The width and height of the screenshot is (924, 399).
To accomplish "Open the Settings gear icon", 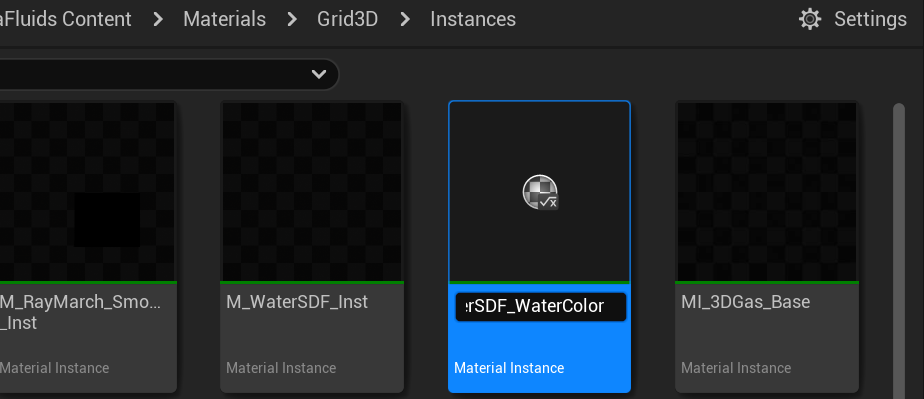I will (x=810, y=19).
